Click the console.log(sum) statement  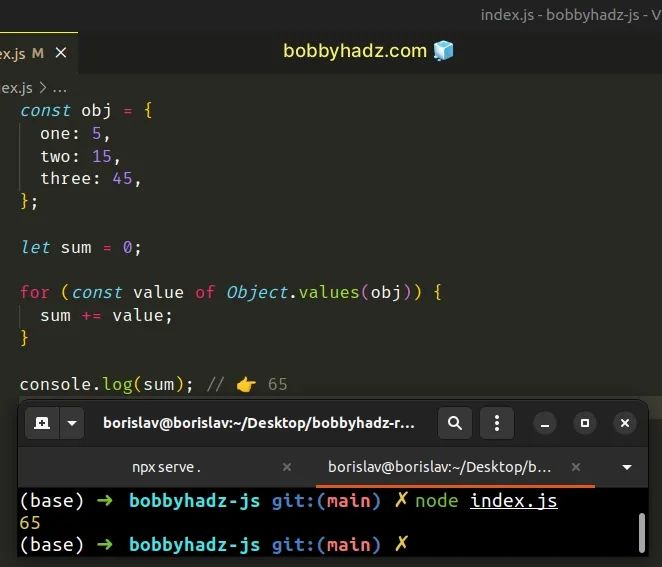(106, 385)
